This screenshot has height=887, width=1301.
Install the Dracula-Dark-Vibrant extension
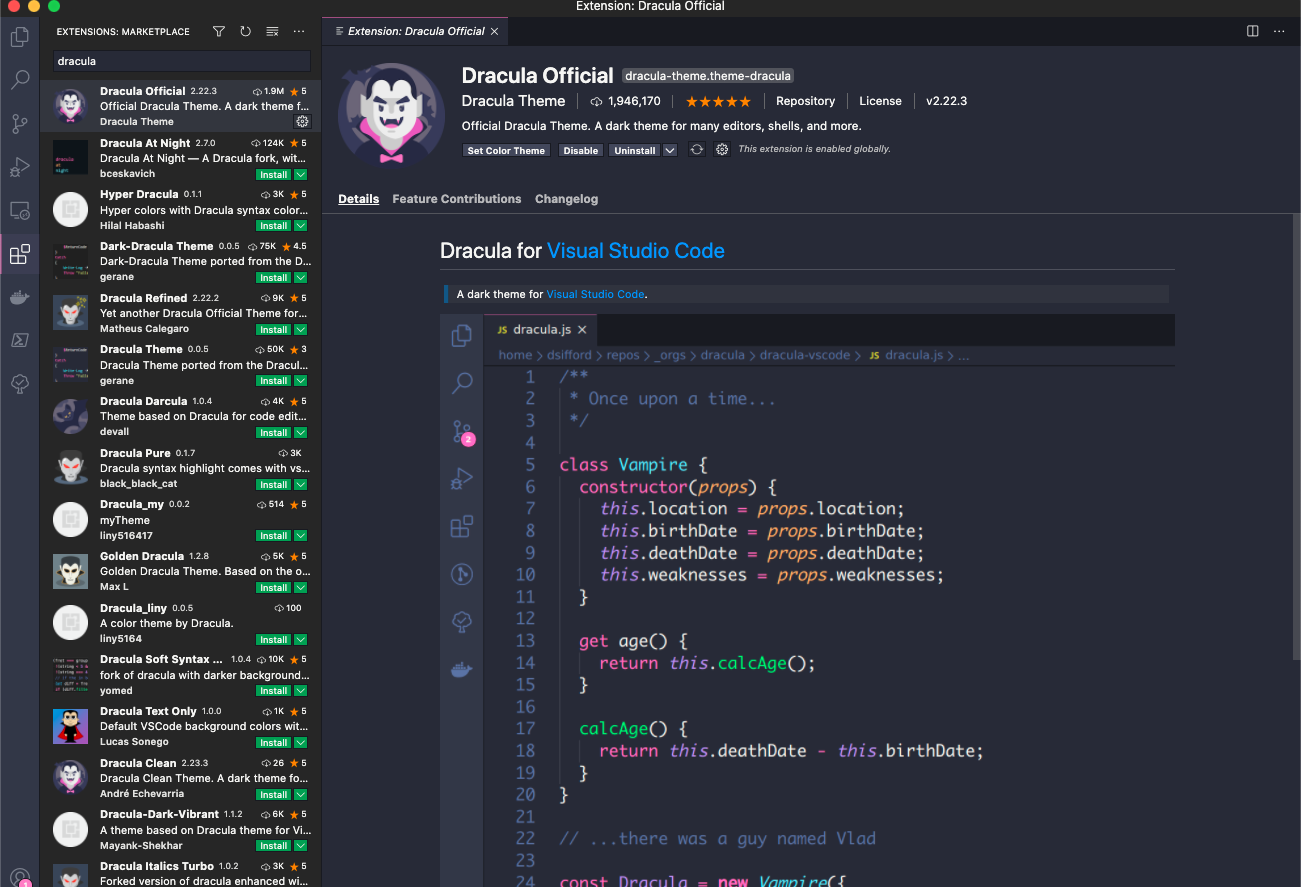coord(274,846)
